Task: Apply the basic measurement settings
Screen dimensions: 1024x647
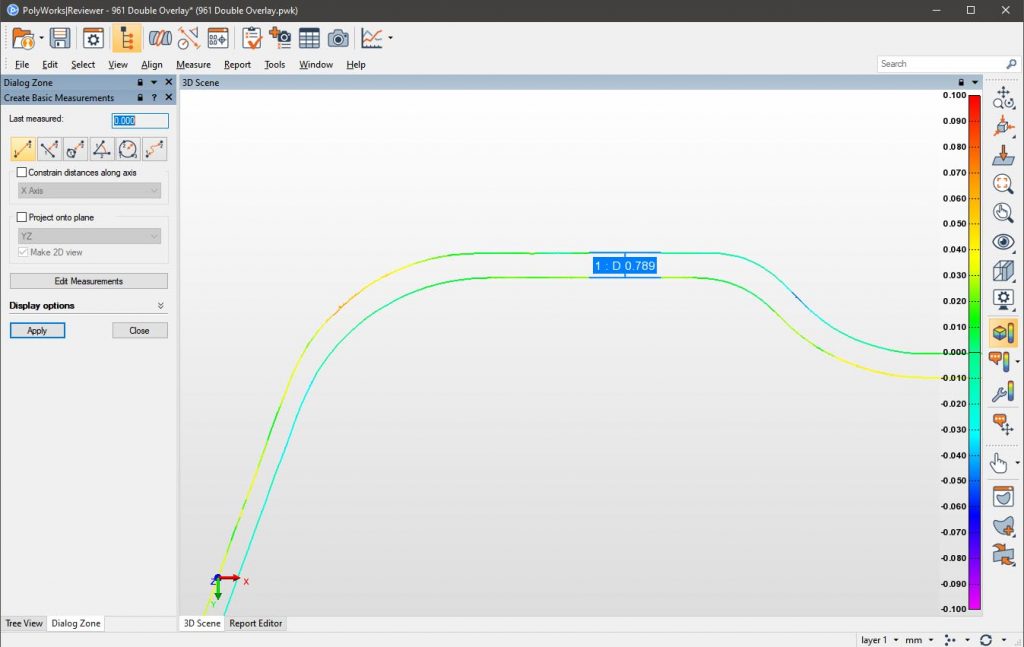Action: 37,330
